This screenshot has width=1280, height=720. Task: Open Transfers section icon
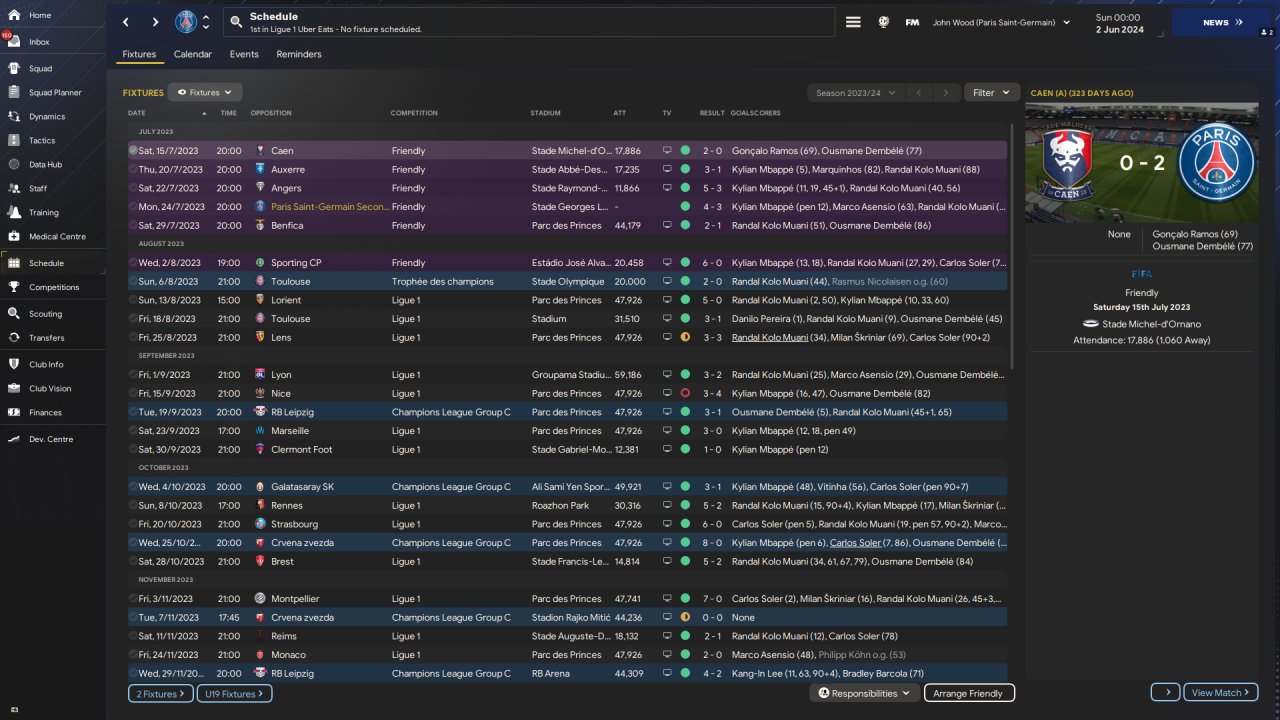pos(15,338)
